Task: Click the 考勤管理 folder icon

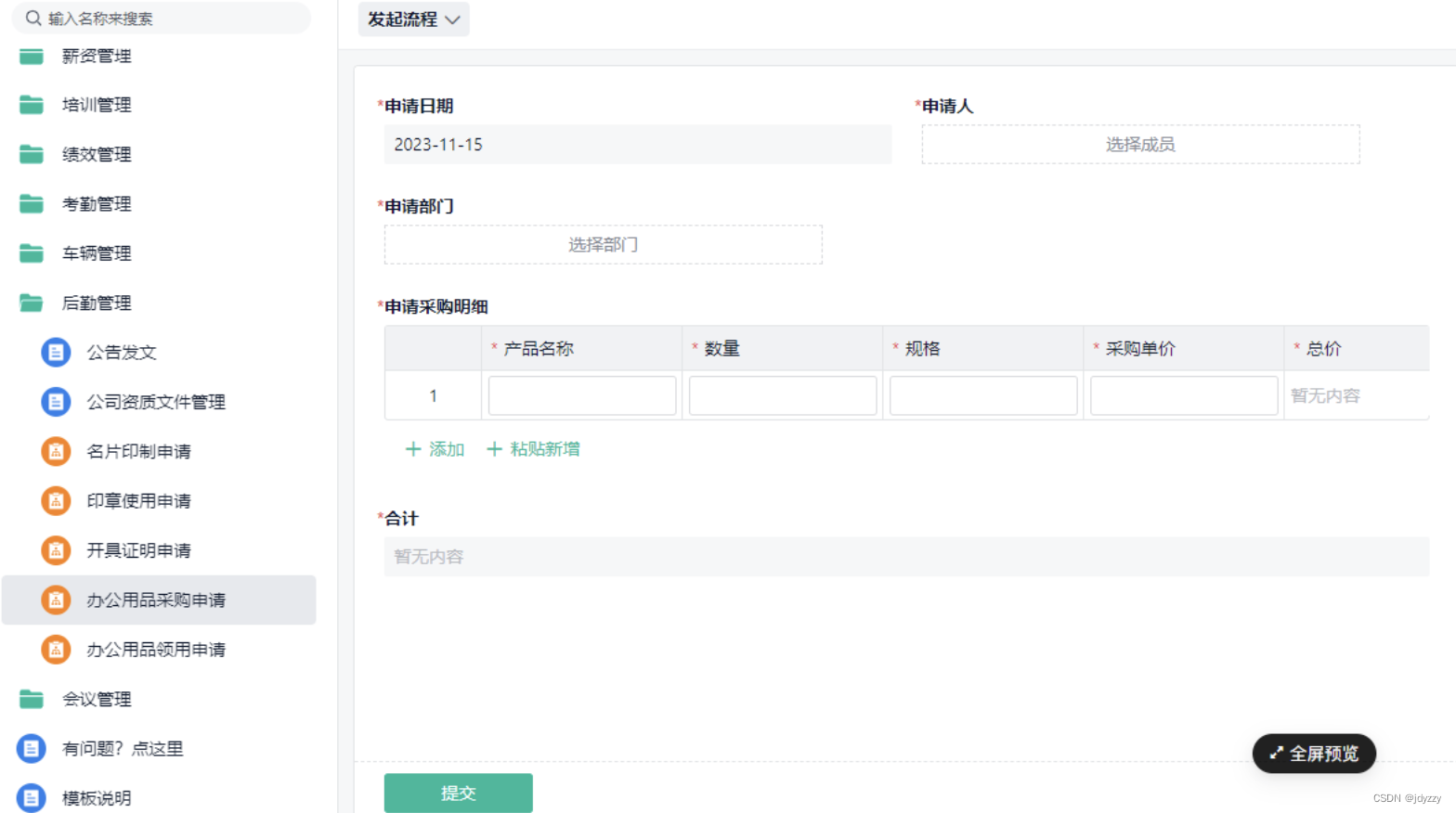Action: [x=32, y=203]
